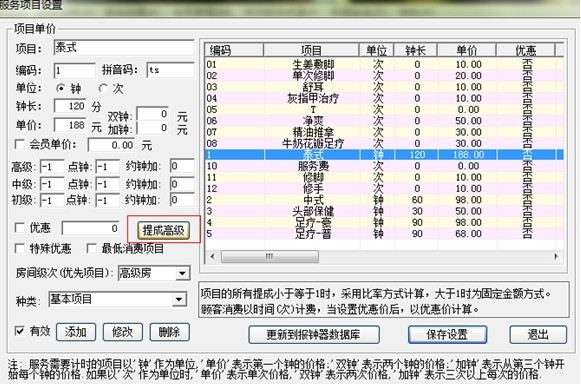Click the 修改 button

[123, 332]
